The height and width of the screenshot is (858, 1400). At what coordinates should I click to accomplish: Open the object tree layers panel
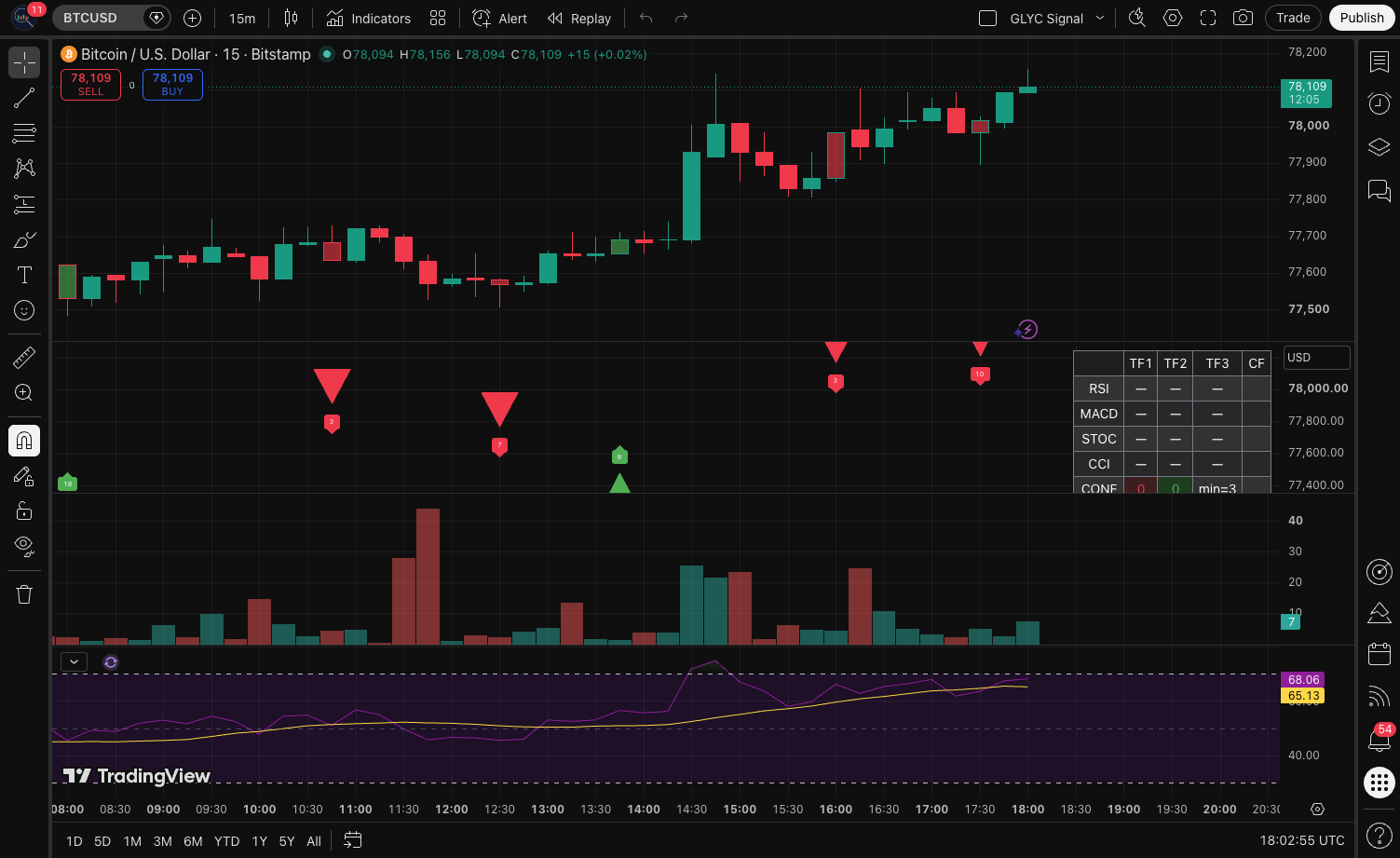(x=1380, y=147)
